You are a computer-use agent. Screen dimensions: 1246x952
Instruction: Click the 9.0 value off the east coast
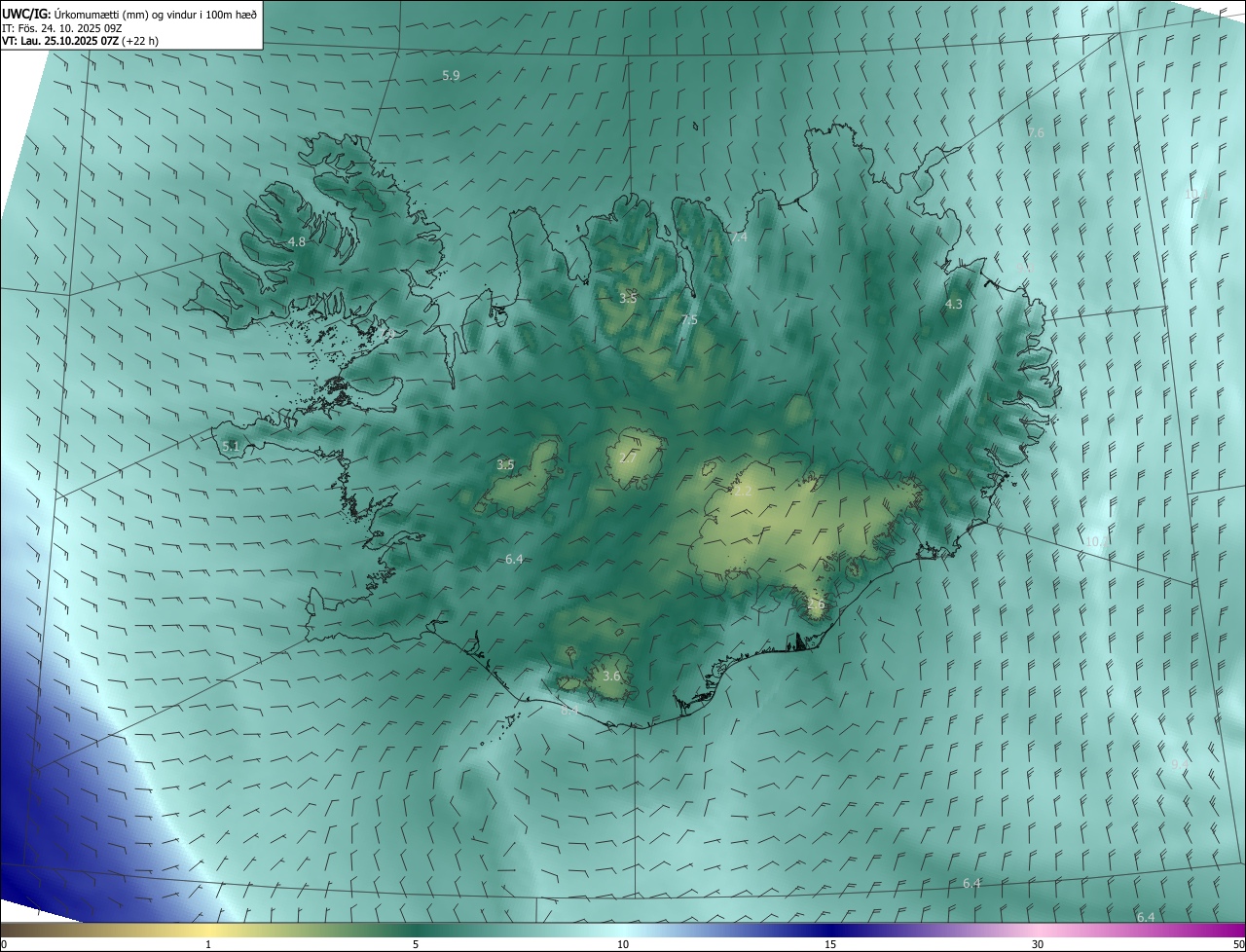coord(1024,267)
